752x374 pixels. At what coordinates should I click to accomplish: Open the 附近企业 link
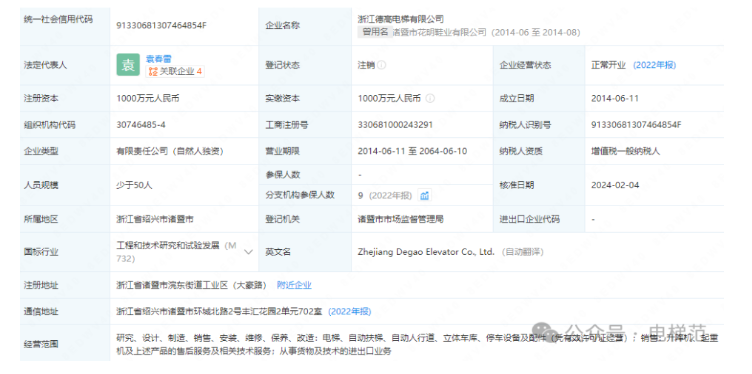point(294,285)
